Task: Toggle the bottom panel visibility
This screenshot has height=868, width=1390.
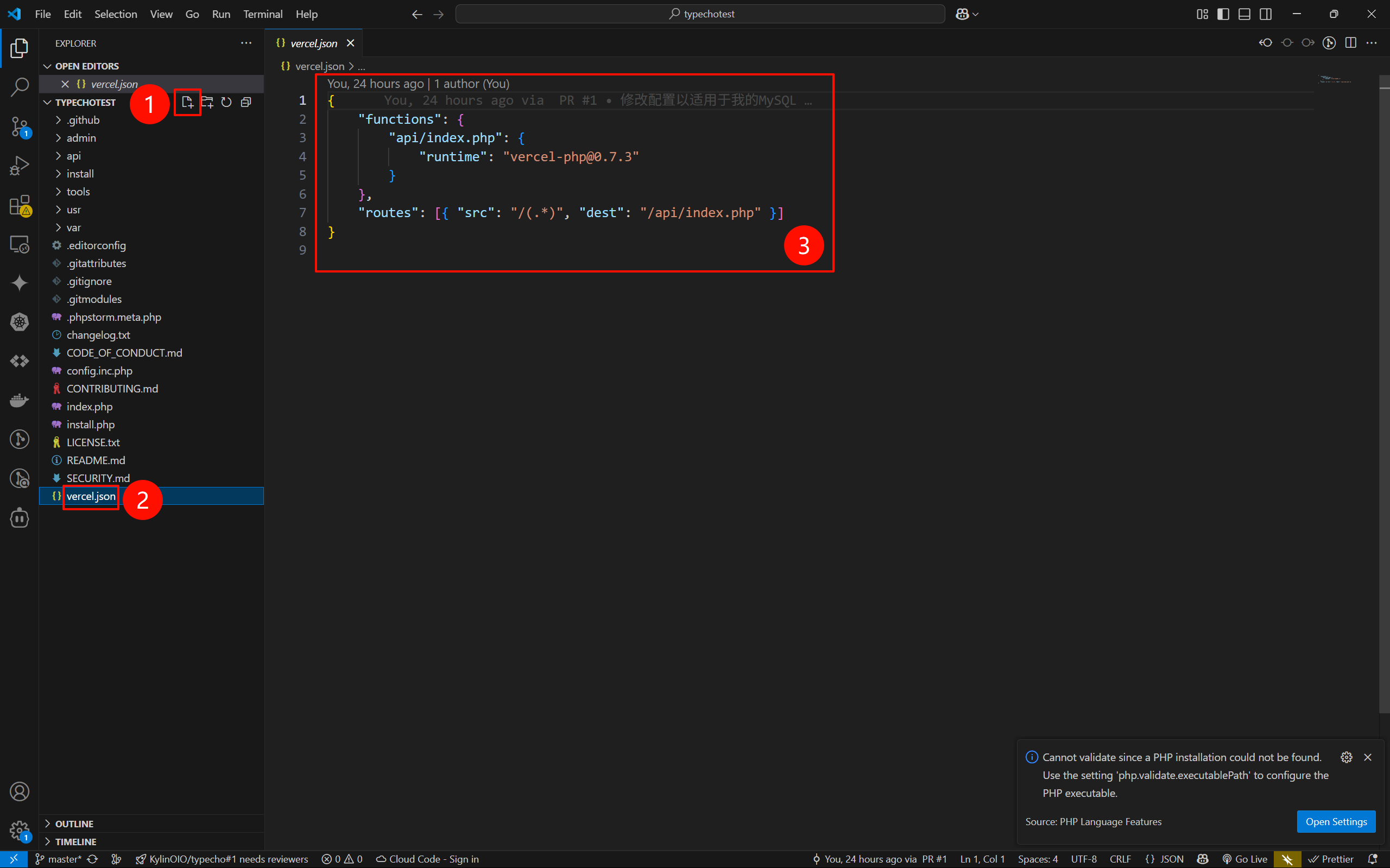Action: pos(1244,14)
